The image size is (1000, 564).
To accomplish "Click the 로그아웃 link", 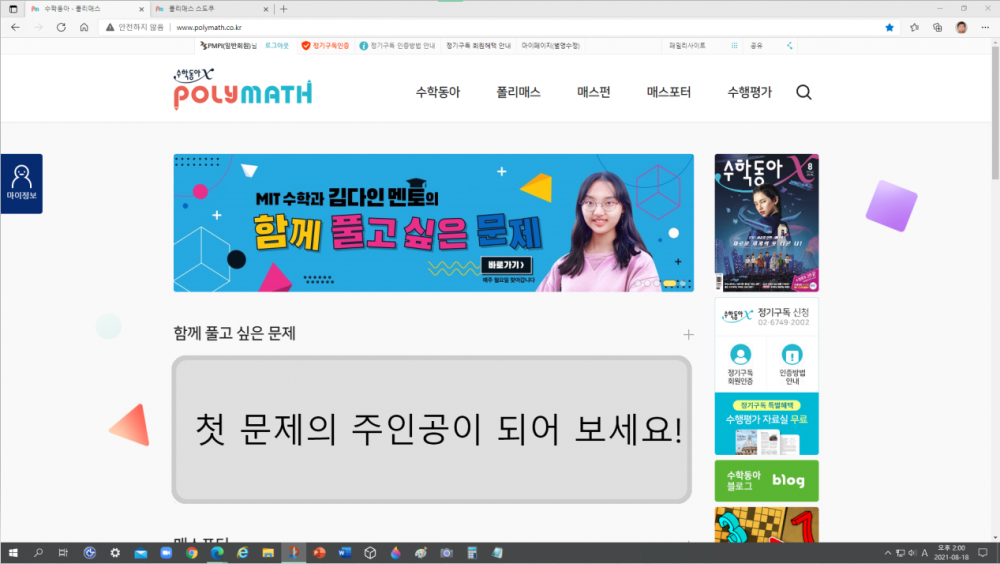I will [x=277, y=45].
